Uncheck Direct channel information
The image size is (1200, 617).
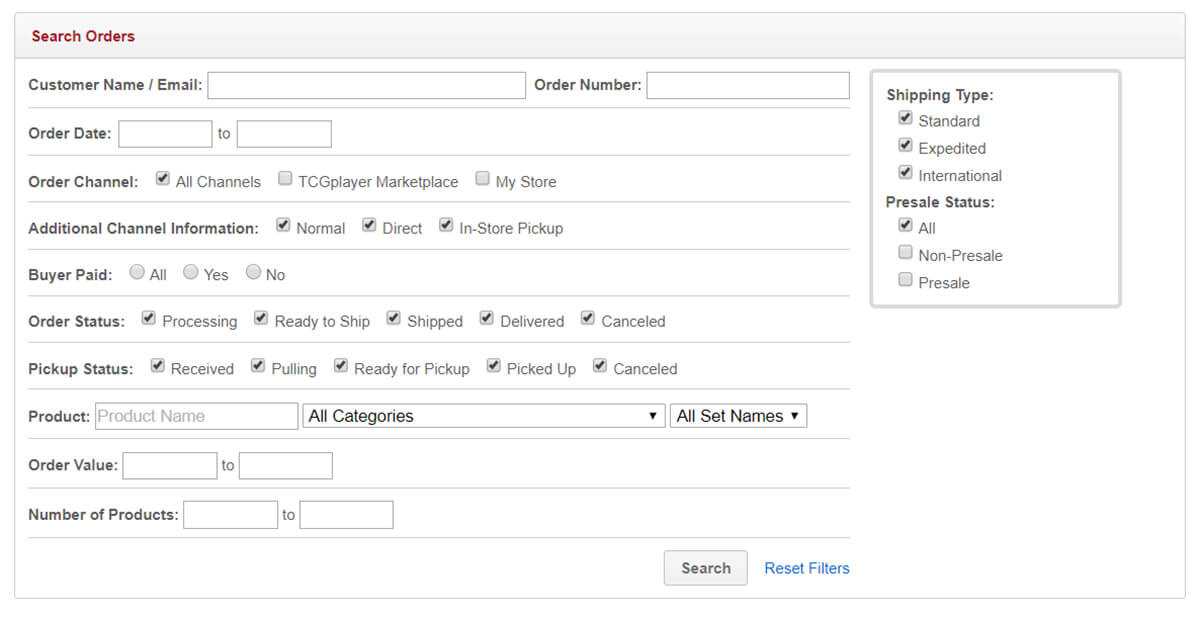pos(369,226)
